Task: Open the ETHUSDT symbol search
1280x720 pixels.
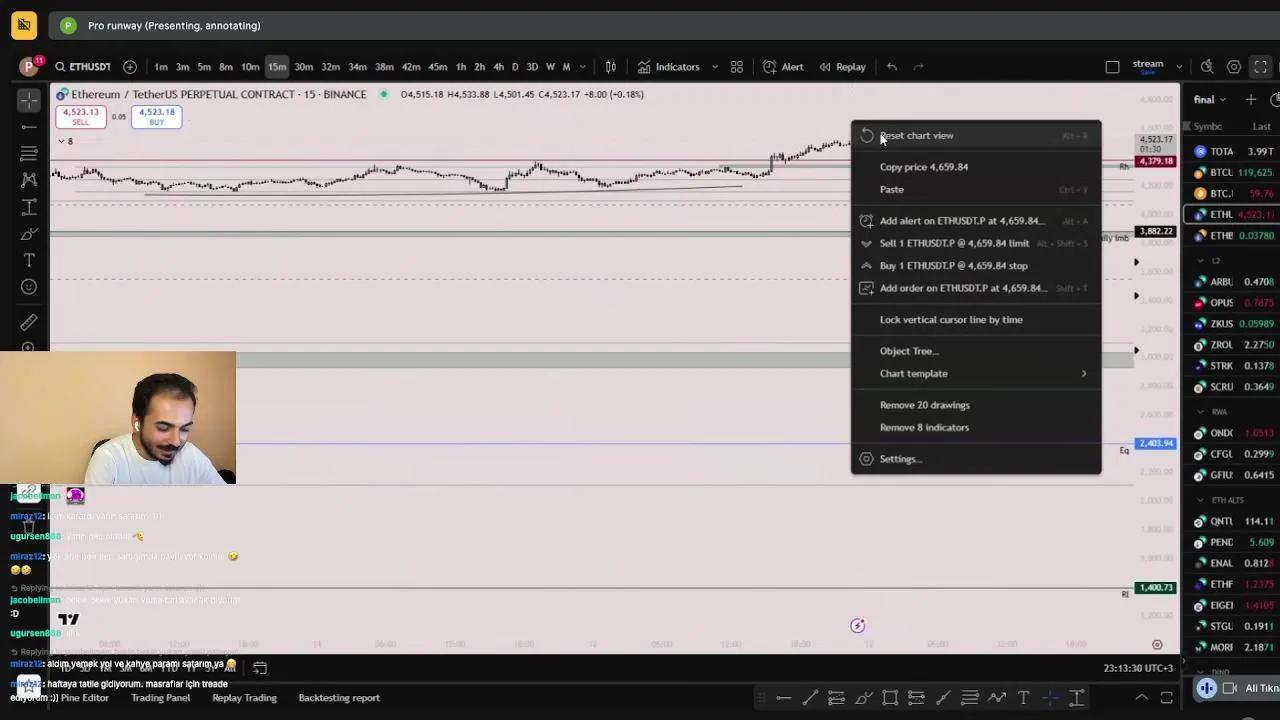Action: click(83, 67)
